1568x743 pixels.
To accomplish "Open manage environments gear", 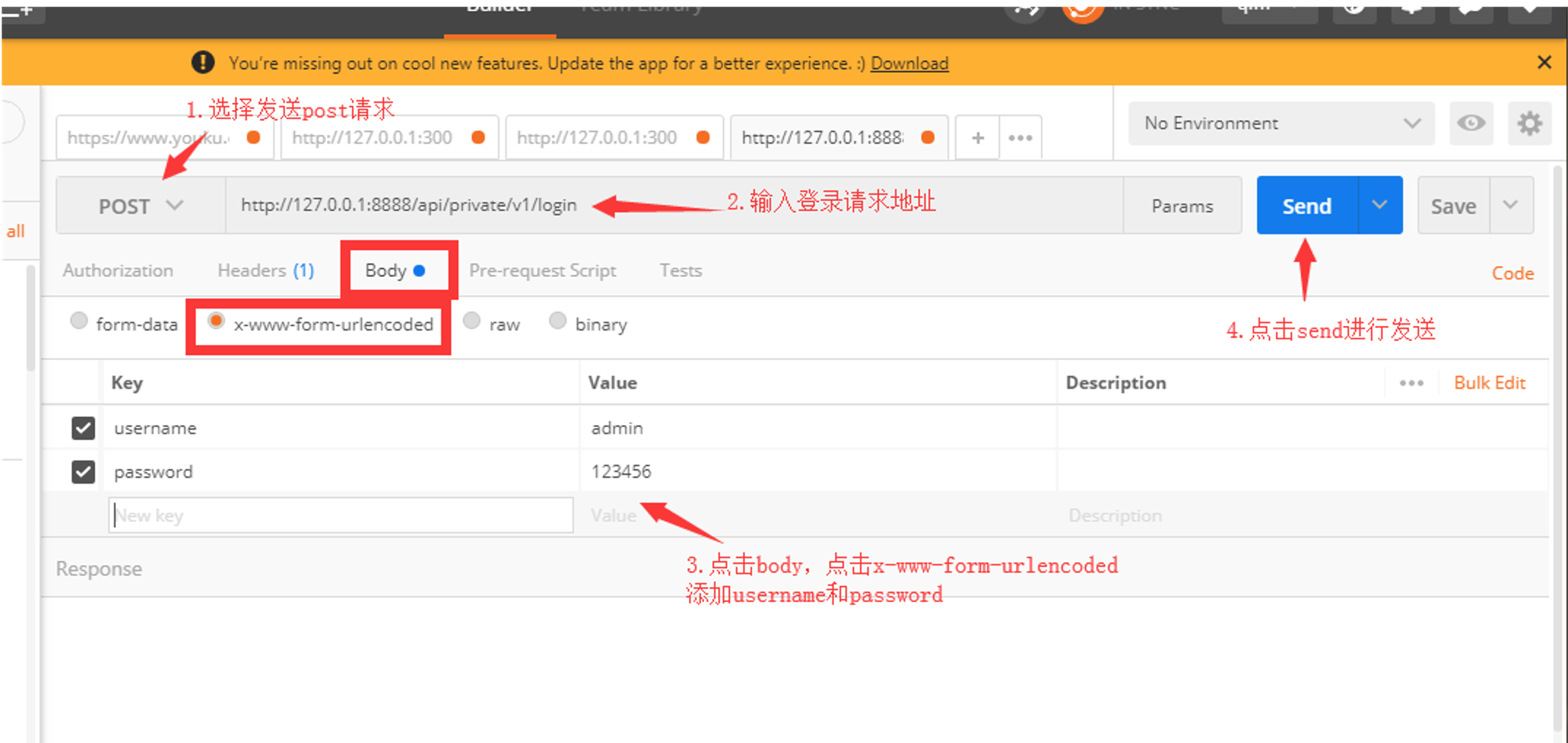I will coord(1529,123).
